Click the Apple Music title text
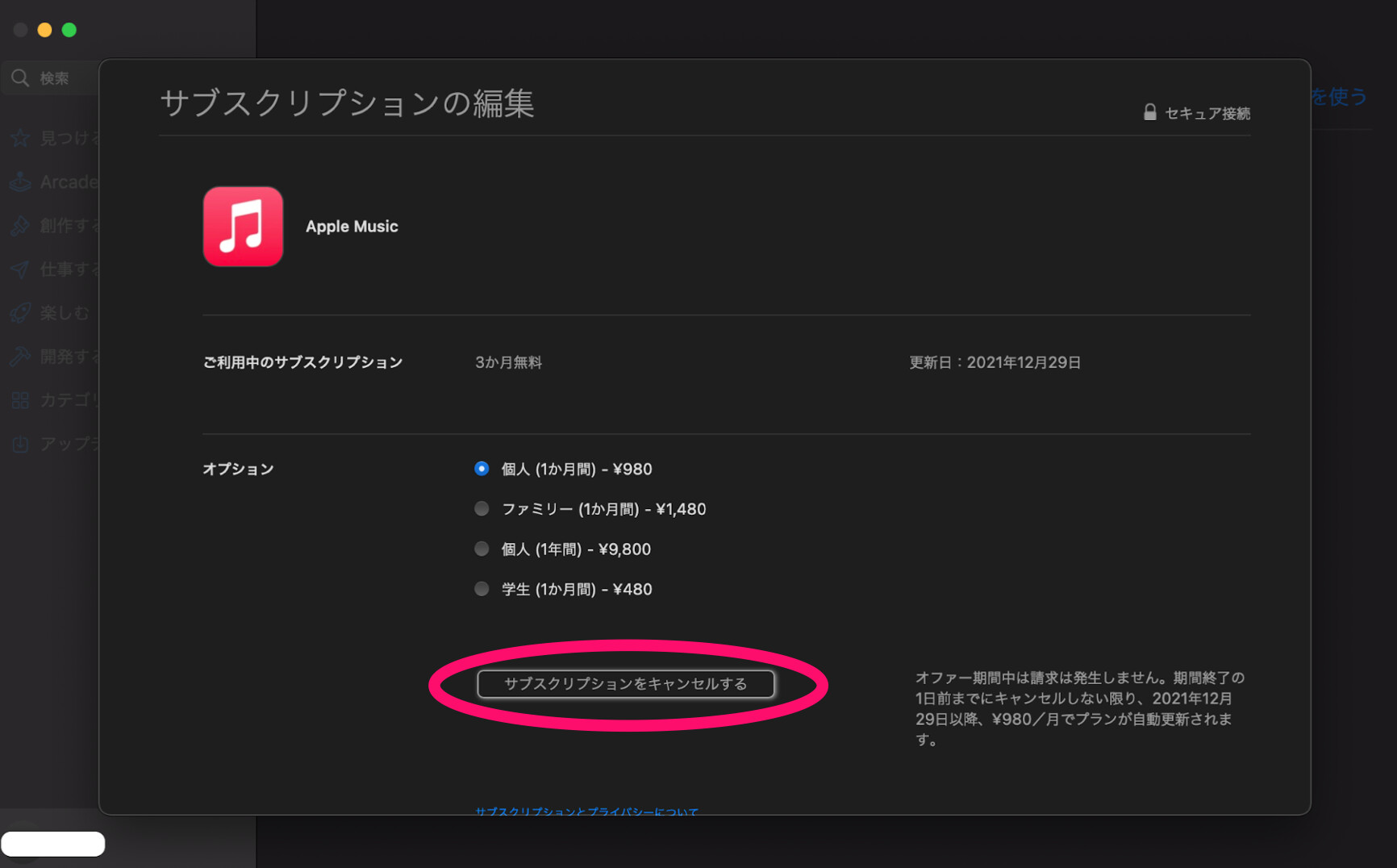The width and height of the screenshot is (1397, 868). [x=352, y=227]
